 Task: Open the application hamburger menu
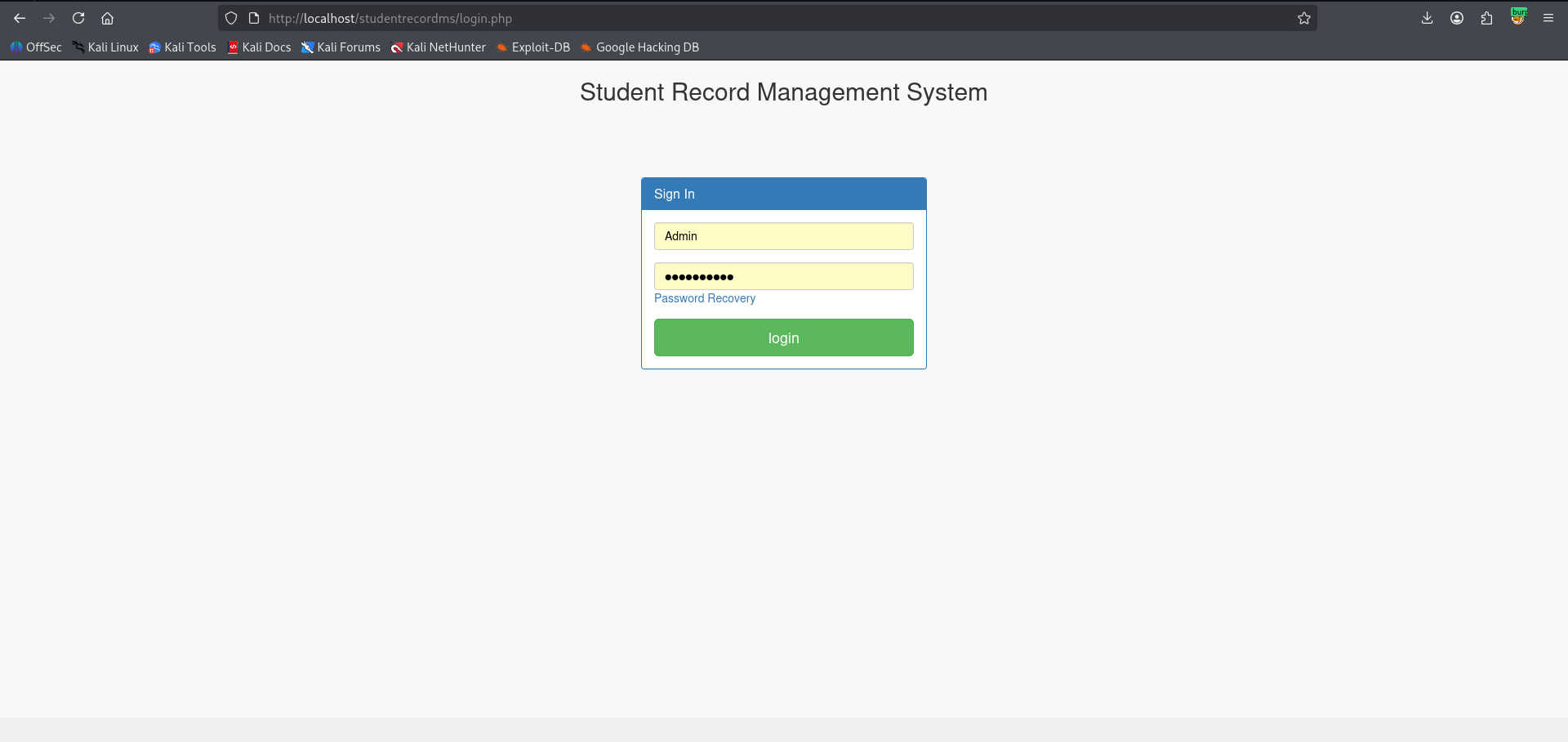point(1548,18)
